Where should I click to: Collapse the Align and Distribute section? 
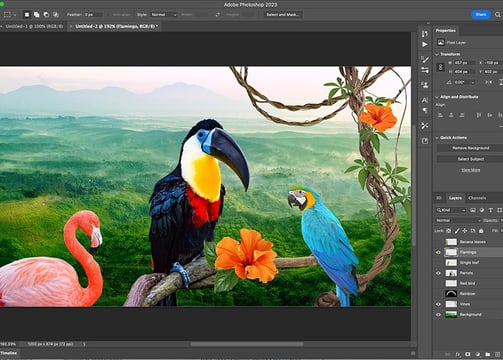pos(437,97)
